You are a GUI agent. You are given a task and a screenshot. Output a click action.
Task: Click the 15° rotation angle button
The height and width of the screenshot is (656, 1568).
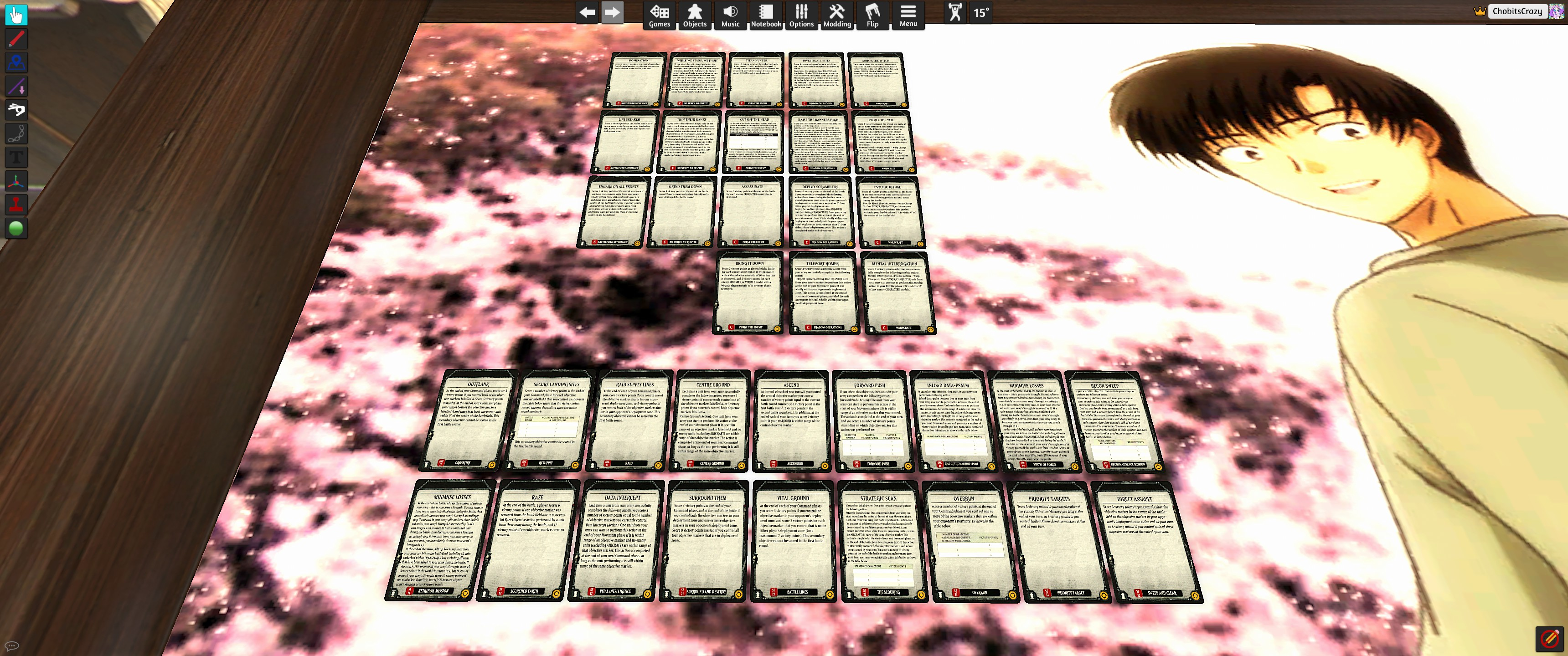(980, 12)
